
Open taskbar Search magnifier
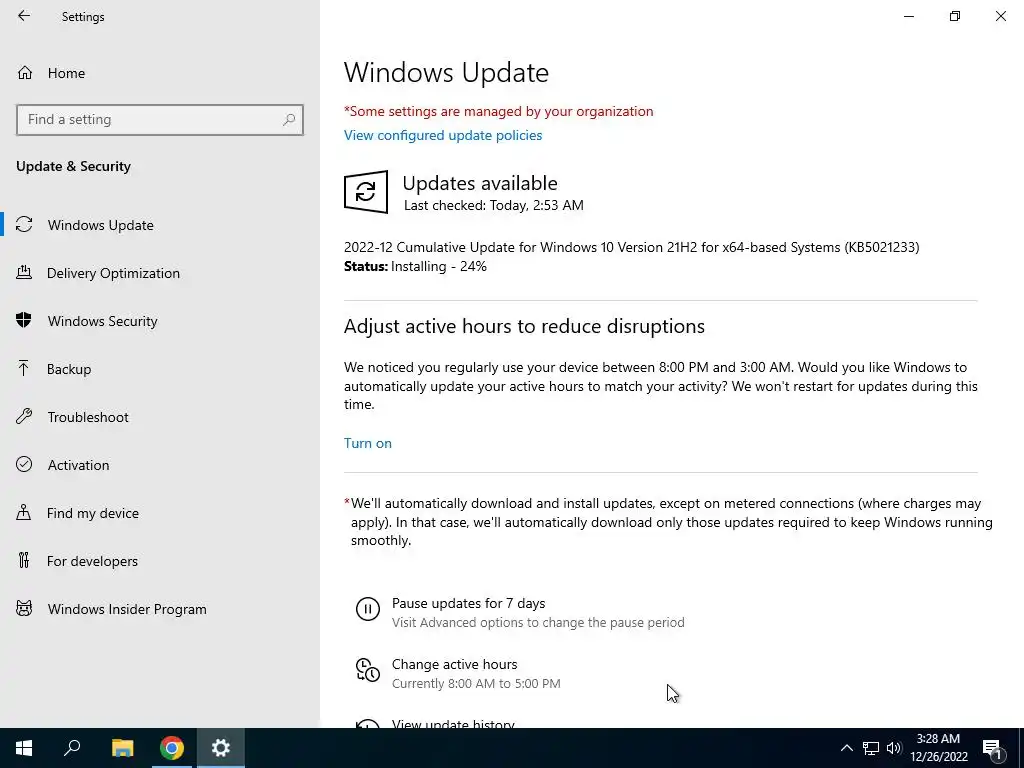click(x=72, y=748)
